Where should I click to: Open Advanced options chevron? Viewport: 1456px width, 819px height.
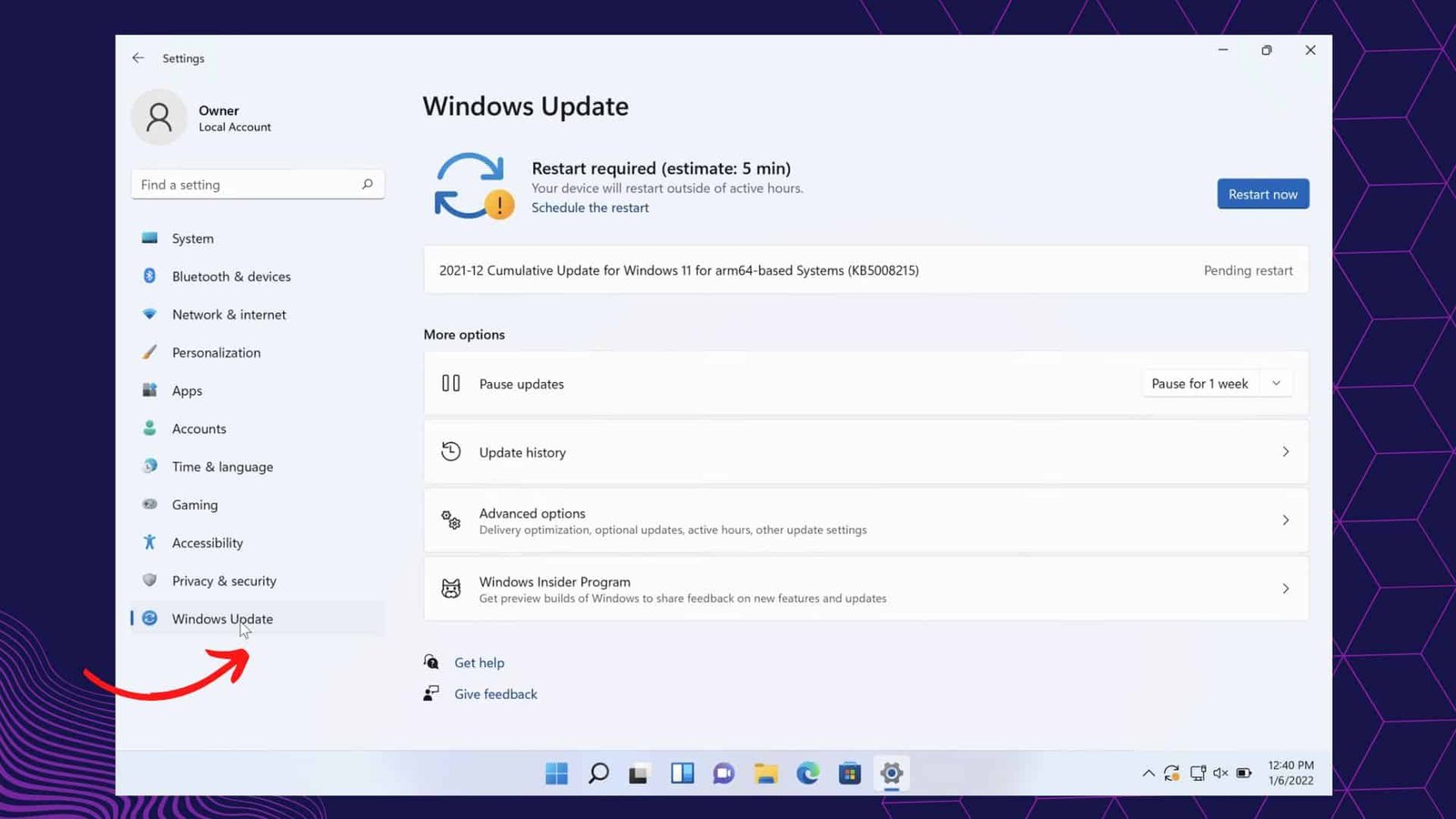pyautogui.click(x=1286, y=520)
